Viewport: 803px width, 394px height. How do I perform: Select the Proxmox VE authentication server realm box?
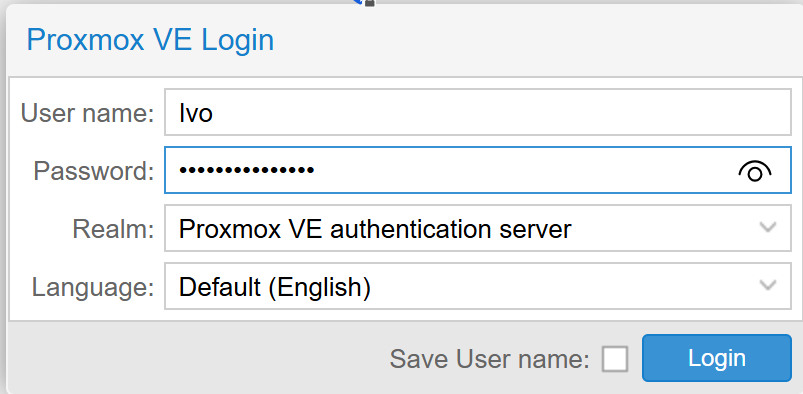pyautogui.click(x=478, y=228)
